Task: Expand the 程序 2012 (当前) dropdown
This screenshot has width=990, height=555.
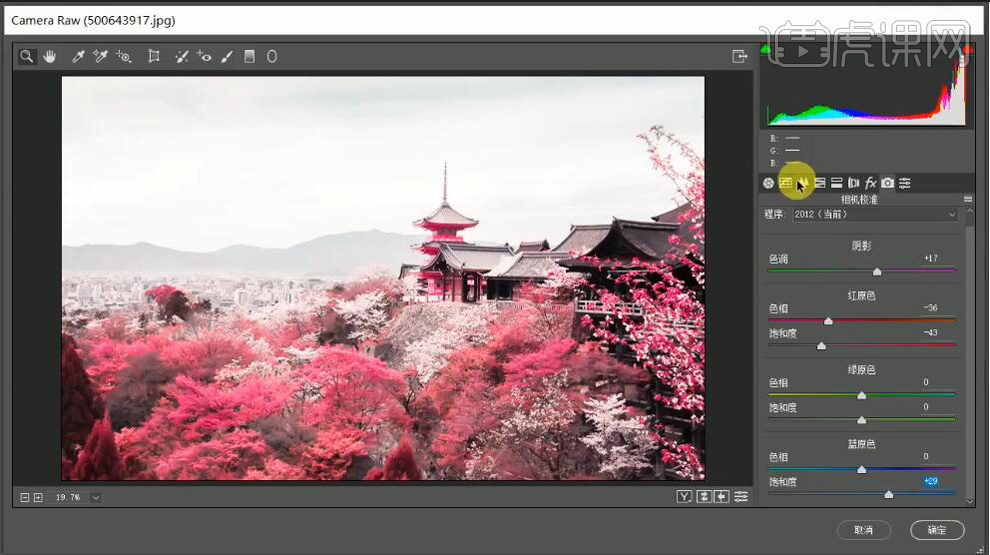Action: tap(875, 215)
